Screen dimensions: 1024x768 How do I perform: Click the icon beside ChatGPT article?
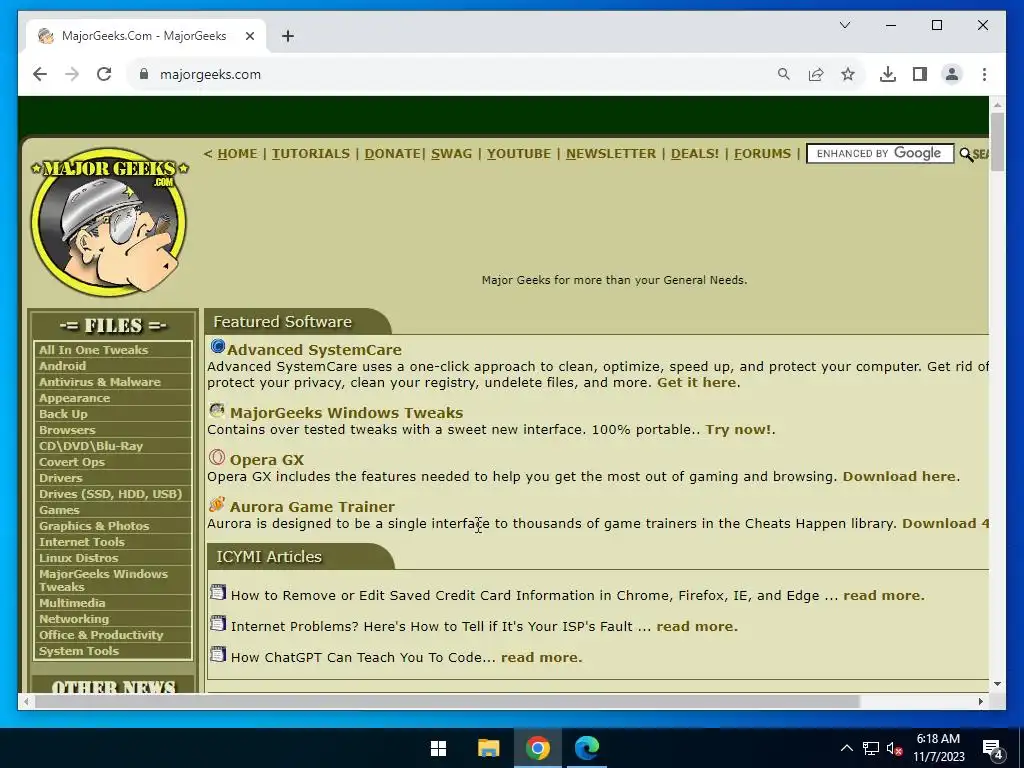(x=217, y=654)
